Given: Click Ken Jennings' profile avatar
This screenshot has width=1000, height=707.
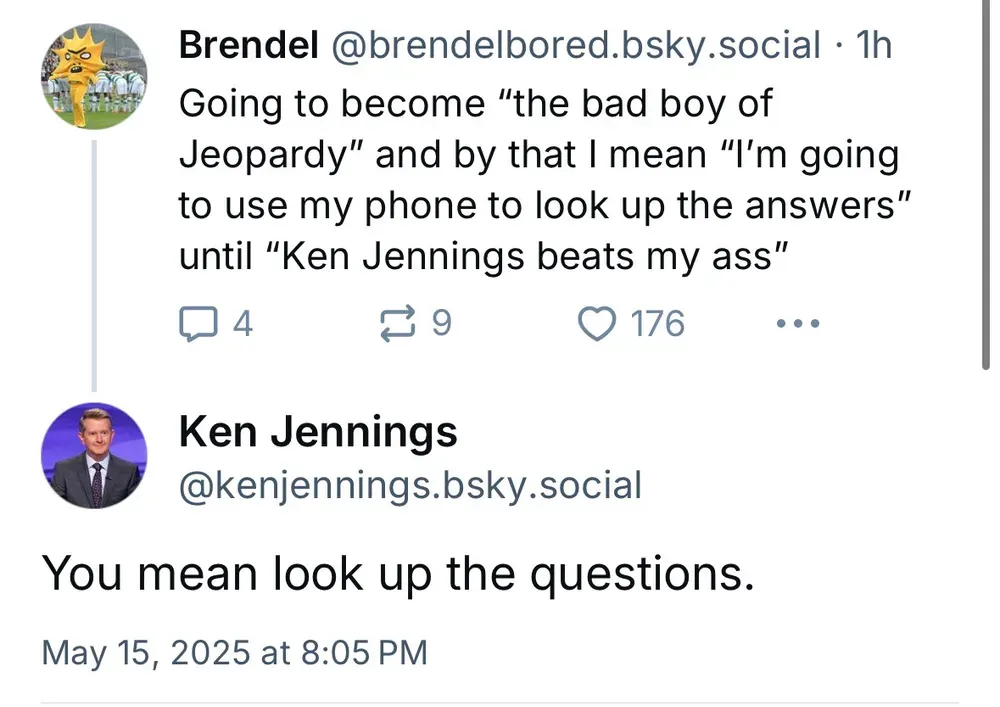Looking at the screenshot, I should [x=93, y=455].
